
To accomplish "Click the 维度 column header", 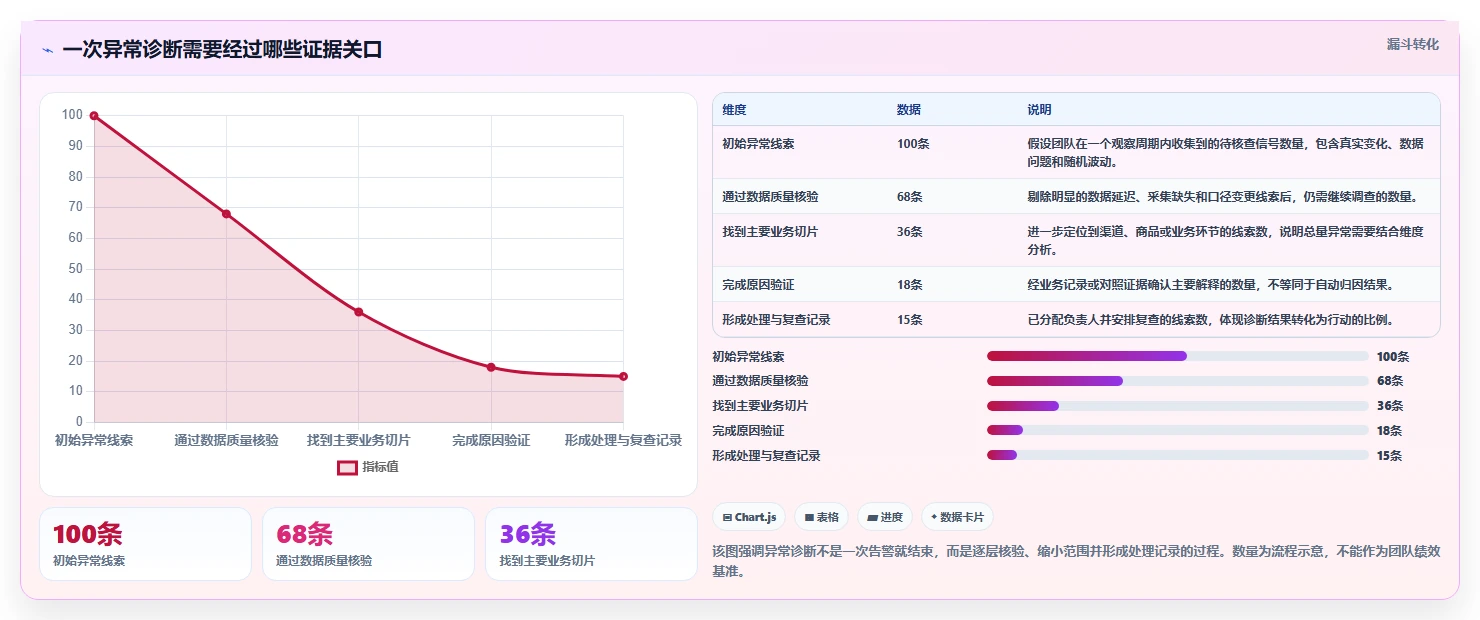I will pyautogui.click(x=734, y=110).
